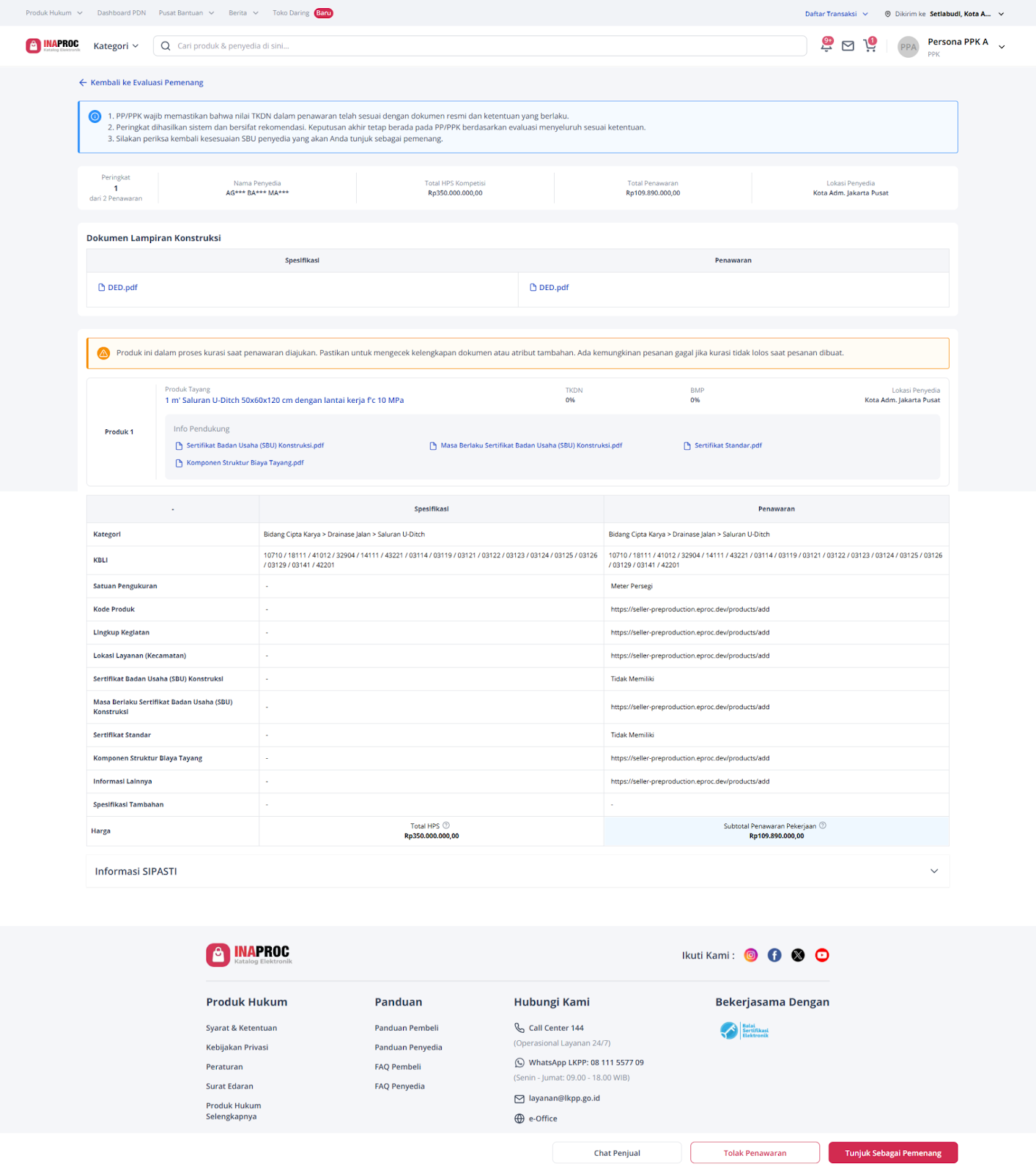Click the delivery location pin icon

[x=888, y=14]
